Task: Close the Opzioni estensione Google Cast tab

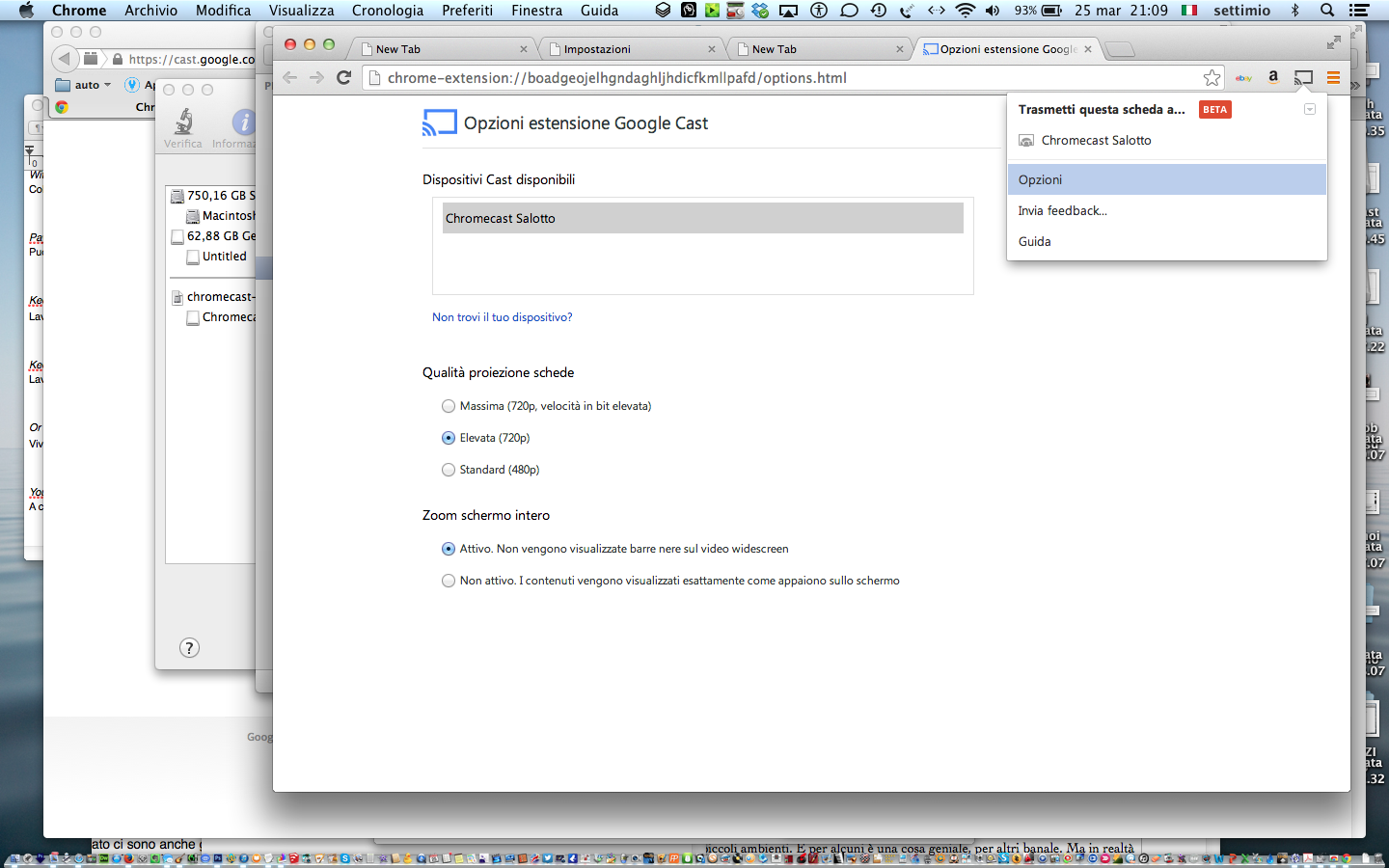Action: (x=1088, y=49)
